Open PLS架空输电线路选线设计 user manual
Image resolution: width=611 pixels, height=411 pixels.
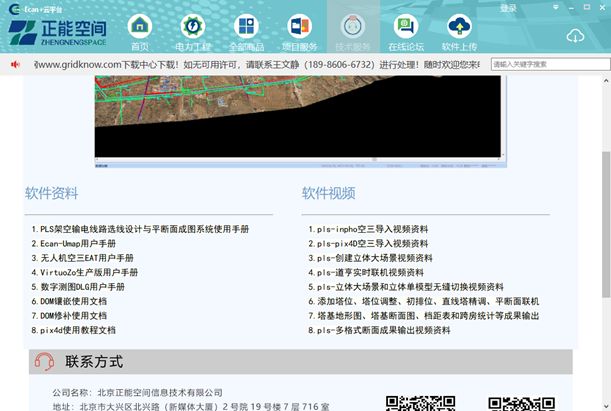(x=140, y=229)
